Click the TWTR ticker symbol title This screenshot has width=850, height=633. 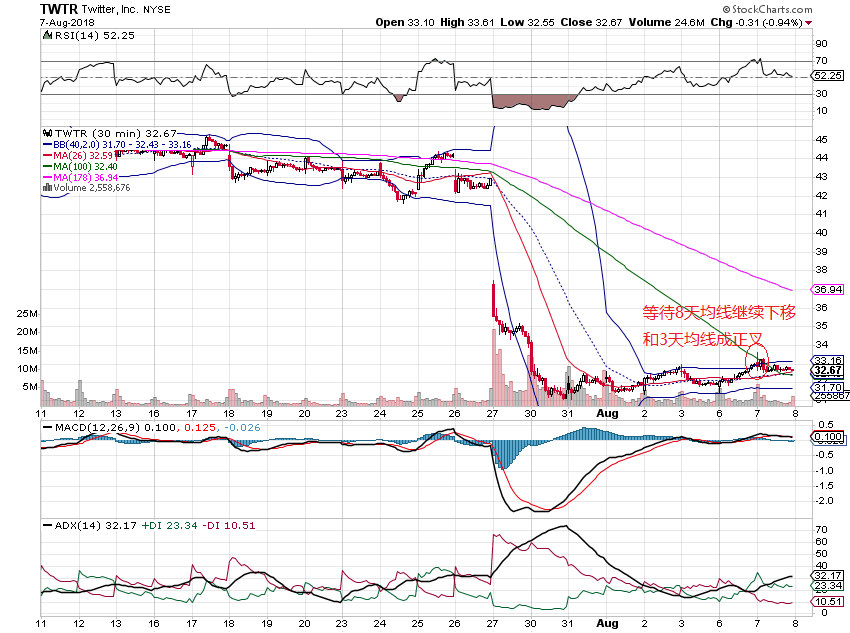coord(59,9)
